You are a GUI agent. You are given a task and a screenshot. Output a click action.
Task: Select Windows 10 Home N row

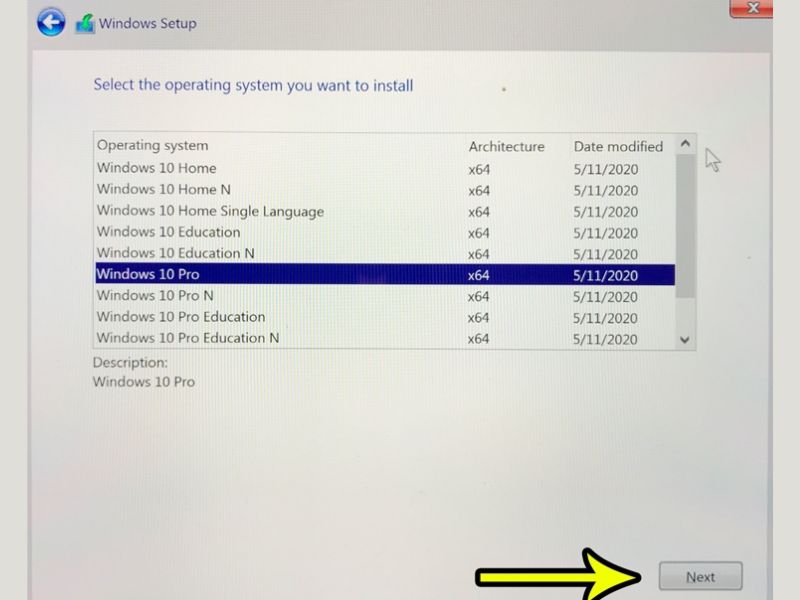pyautogui.click(x=385, y=190)
